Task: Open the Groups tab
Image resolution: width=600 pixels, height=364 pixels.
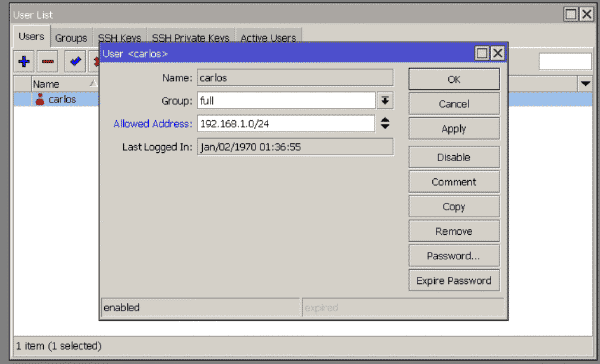Action: click(71, 38)
